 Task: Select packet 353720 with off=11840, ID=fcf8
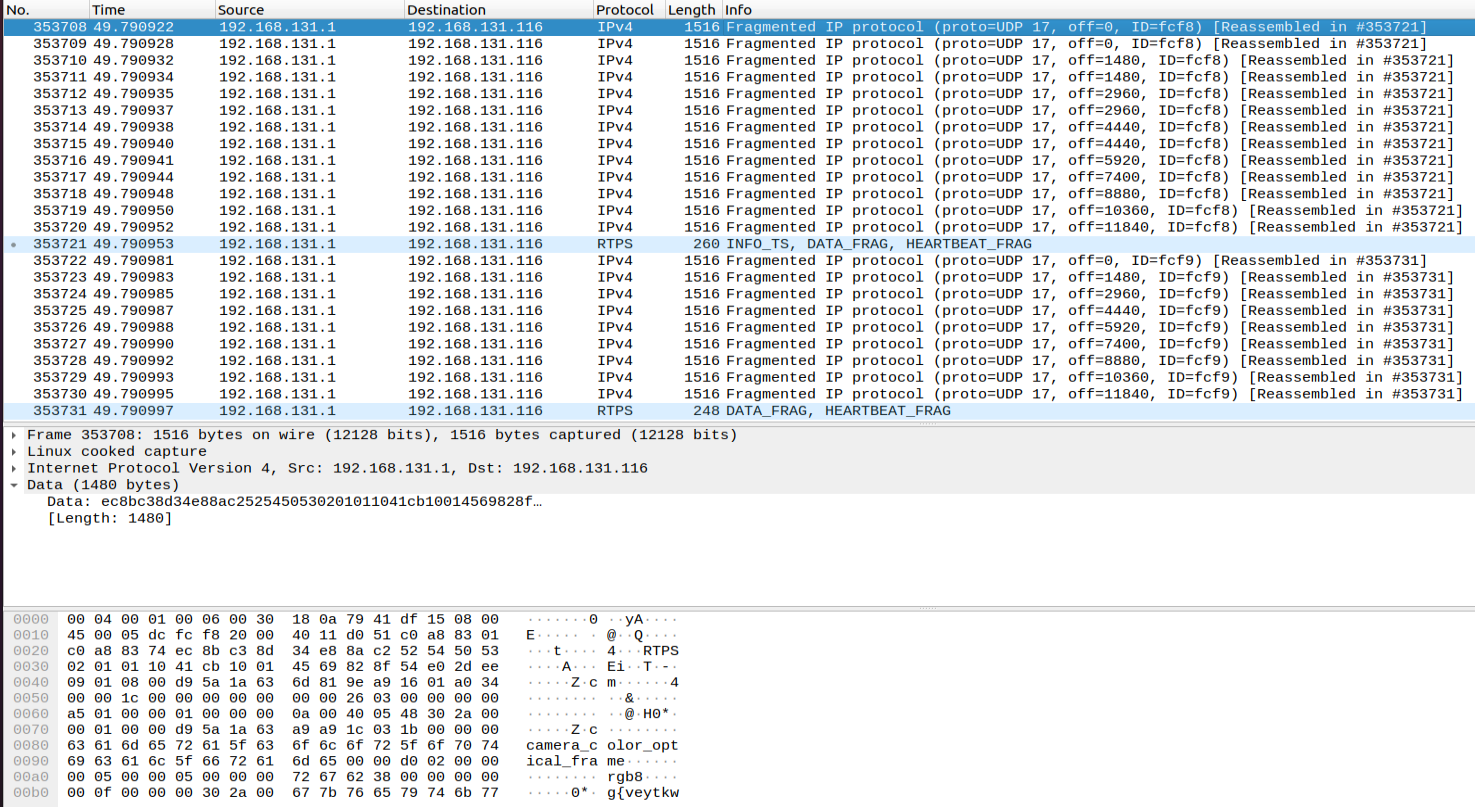738,227
